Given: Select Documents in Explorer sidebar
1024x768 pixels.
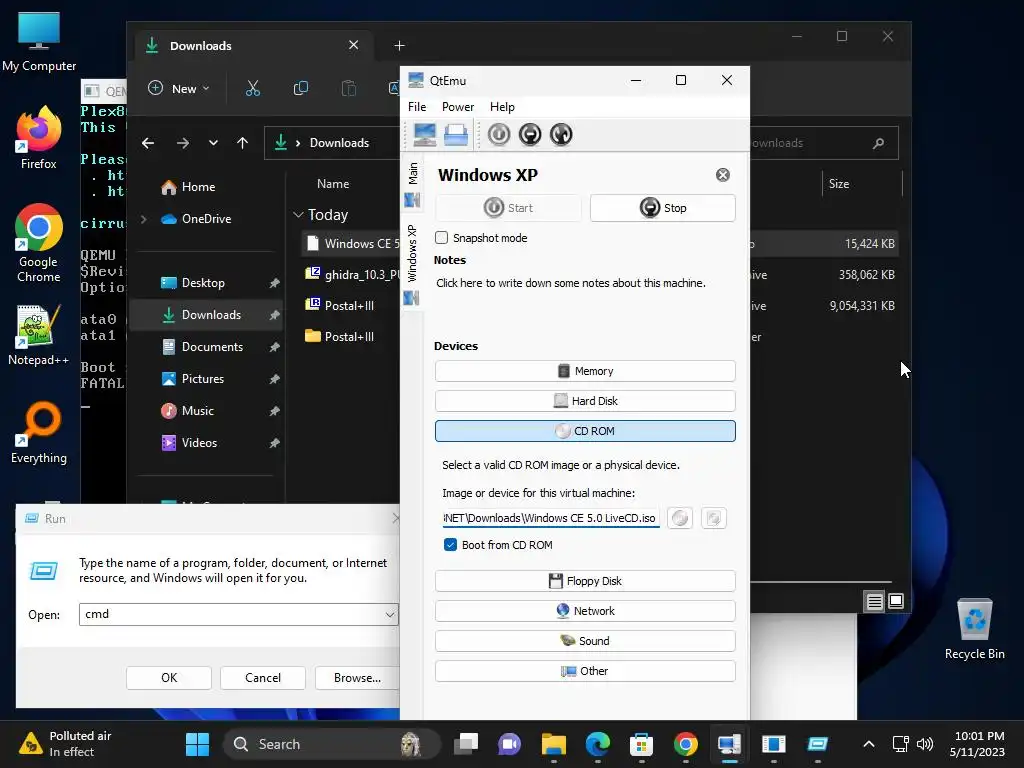Looking at the screenshot, I should 212,347.
